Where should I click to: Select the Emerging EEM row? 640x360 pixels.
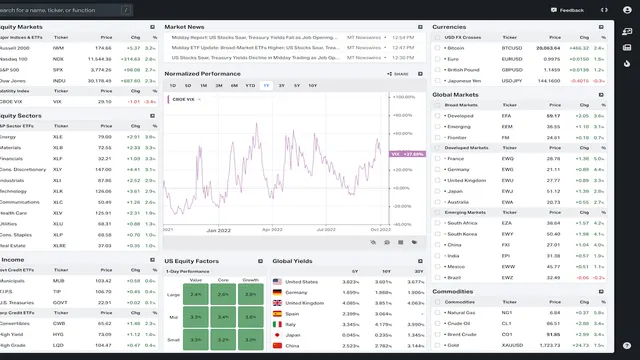pyautogui.click(x=519, y=127)
